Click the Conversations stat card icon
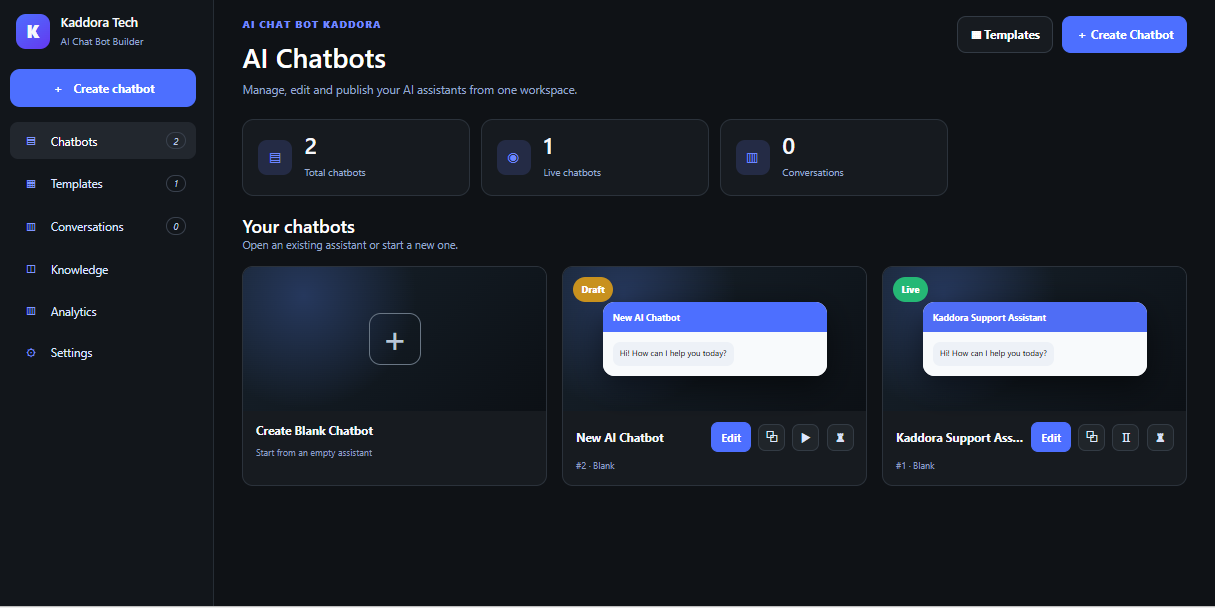Image resolution: width=1215 pixels, height=608 pixels. click(x=753, y=158)
